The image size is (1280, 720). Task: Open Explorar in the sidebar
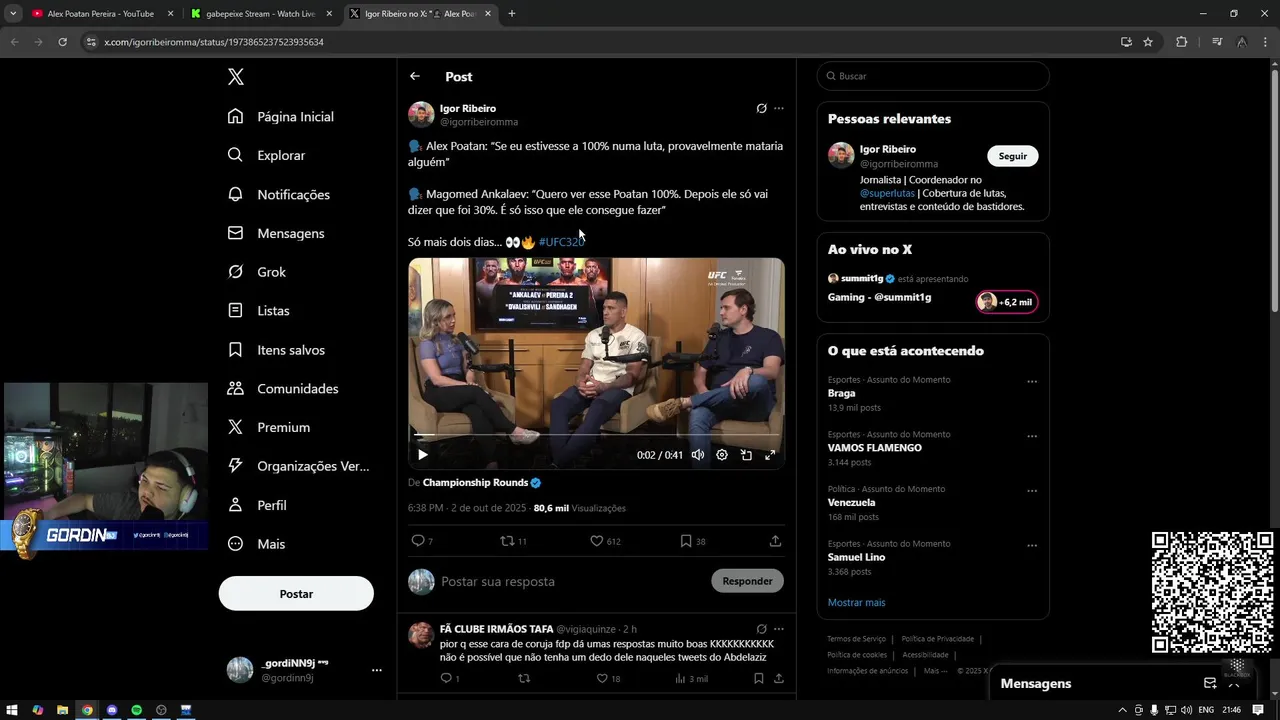(x=266, y=155)
